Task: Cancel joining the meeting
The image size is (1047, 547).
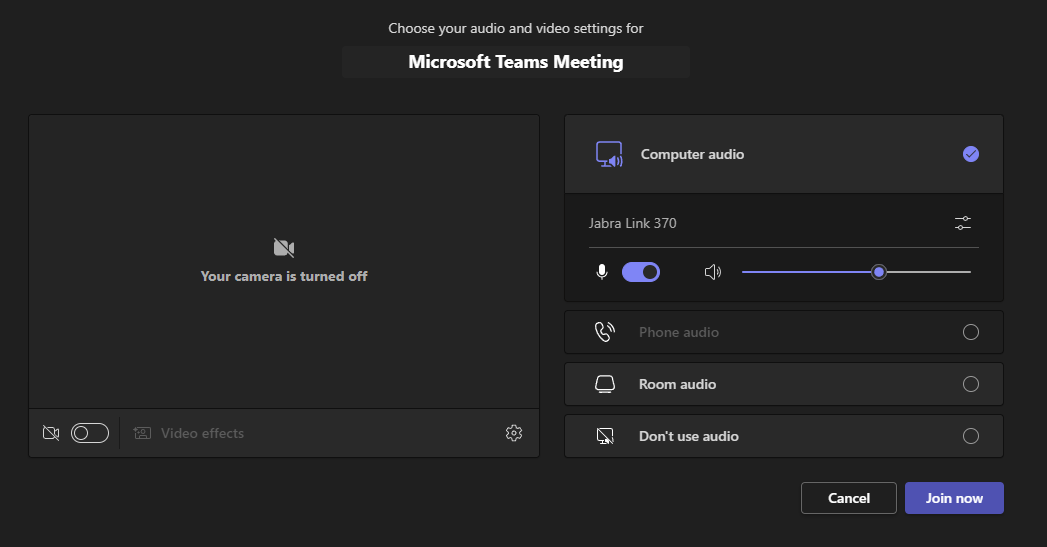Action: click(849, 498)
